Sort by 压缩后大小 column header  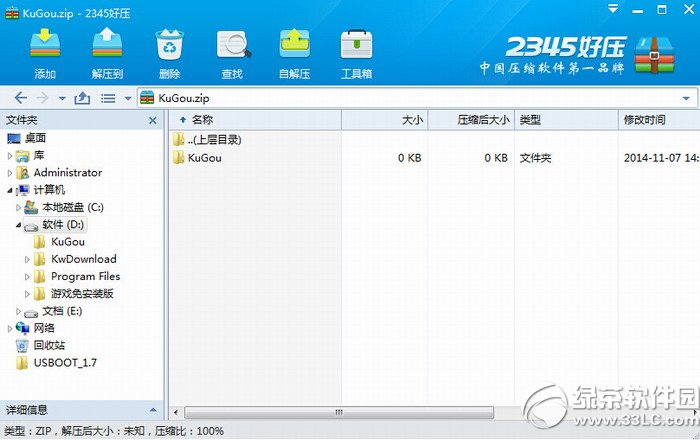pos(471,120)
